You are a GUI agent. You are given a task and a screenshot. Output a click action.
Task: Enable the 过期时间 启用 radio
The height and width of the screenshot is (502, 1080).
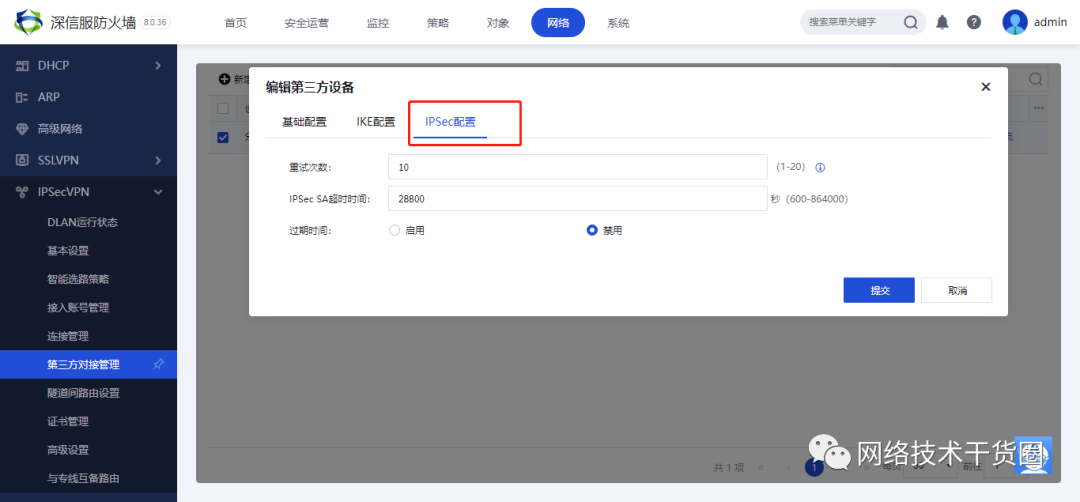pos(395,231)
